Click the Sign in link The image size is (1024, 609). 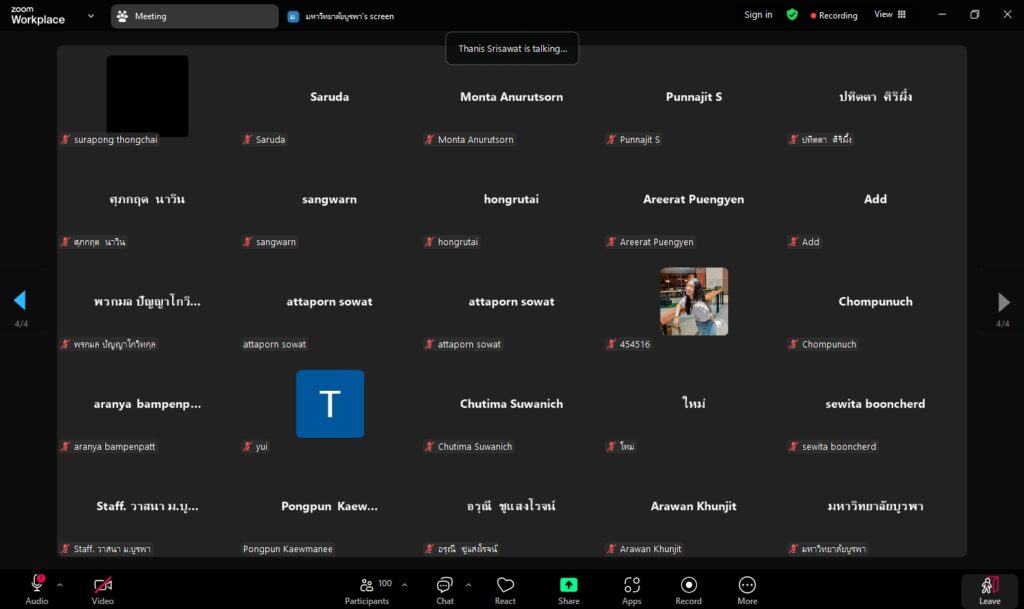coord(758,15)
